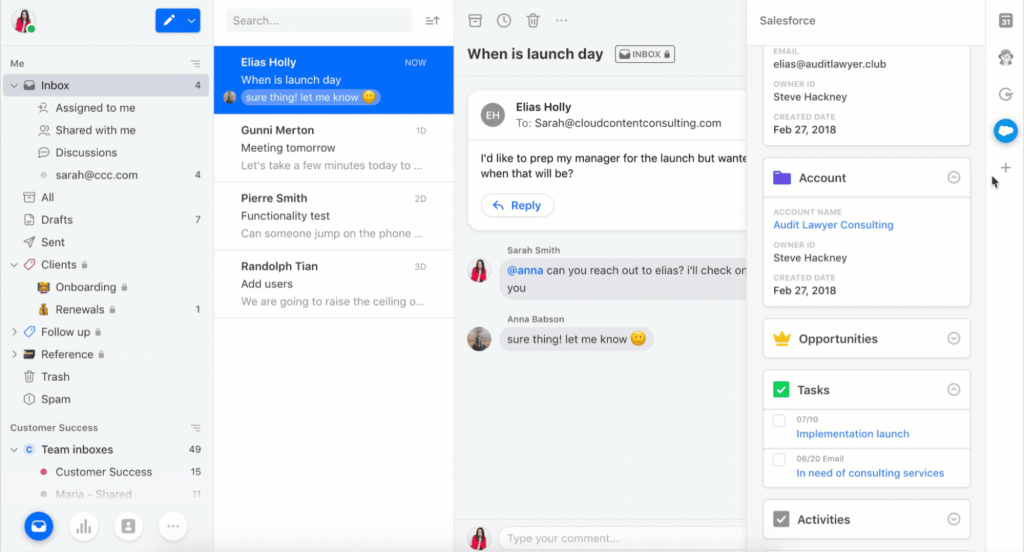Click the conversation search field
Viewport: 1024px width, 552px height.
pyautogui.click(x=319, y=21)
